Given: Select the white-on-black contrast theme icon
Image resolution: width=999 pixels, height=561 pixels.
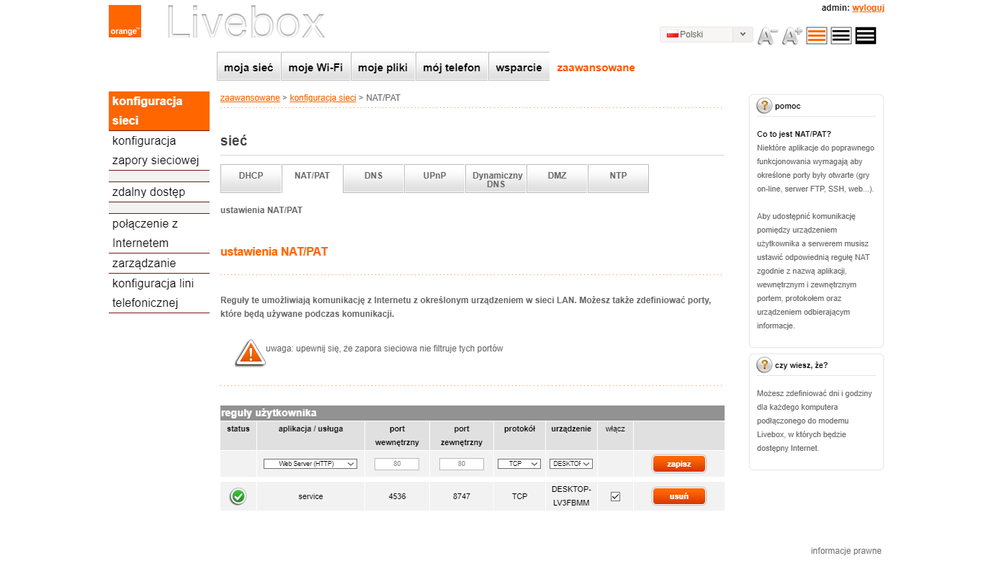Looking at the screenshot, I should 866,36.
